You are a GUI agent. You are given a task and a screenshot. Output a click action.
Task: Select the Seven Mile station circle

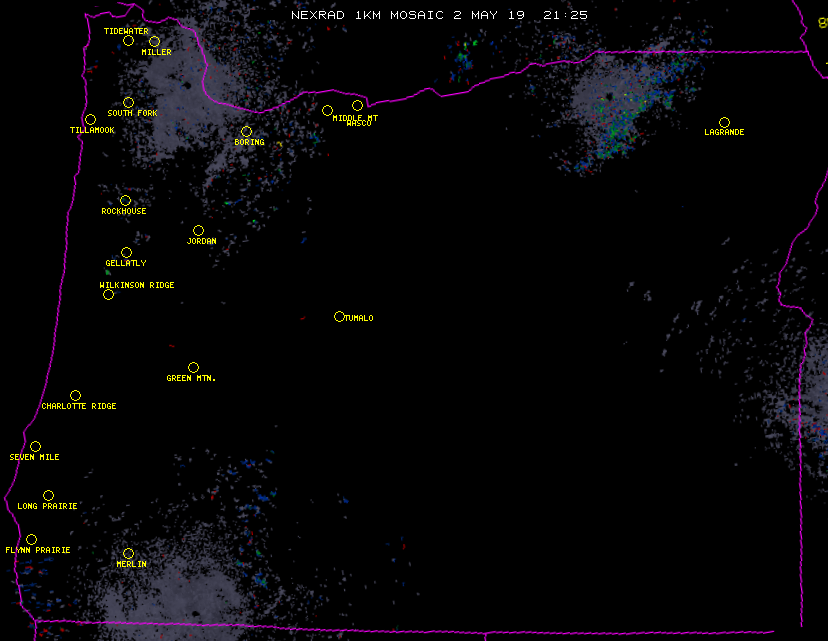pos(35,447)
